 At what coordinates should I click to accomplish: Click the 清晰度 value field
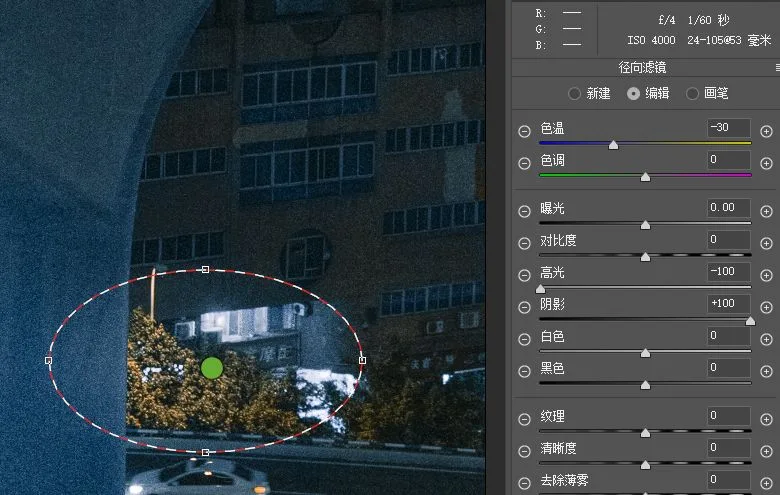coord(729,448)
